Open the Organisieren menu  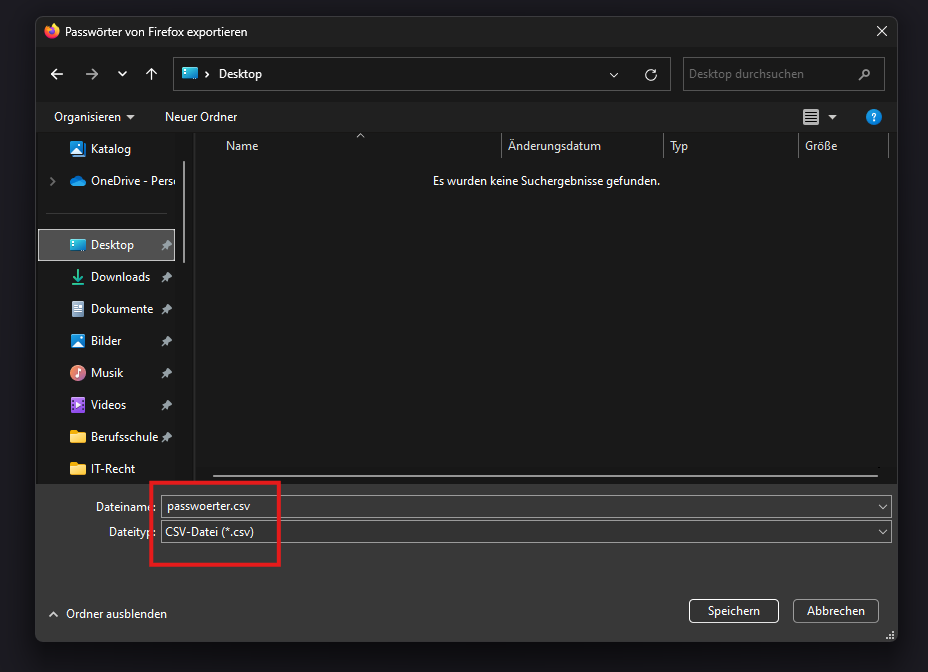94,117
